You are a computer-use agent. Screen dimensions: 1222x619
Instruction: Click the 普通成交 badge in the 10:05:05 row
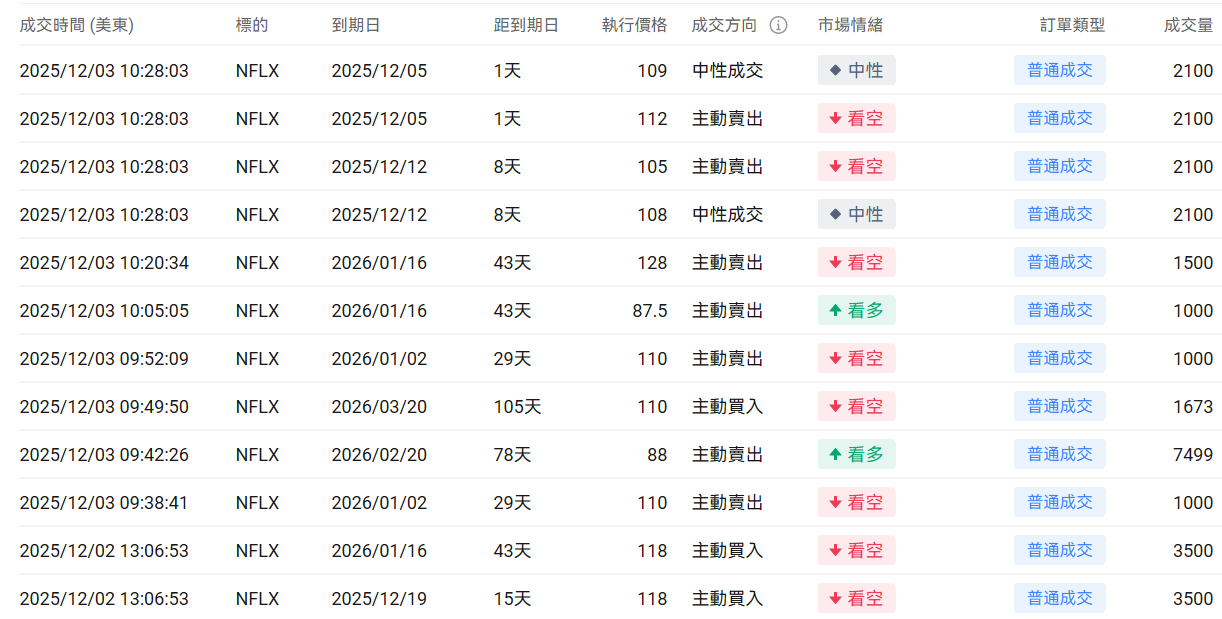pyautogui.click(x=1059, y=310)
